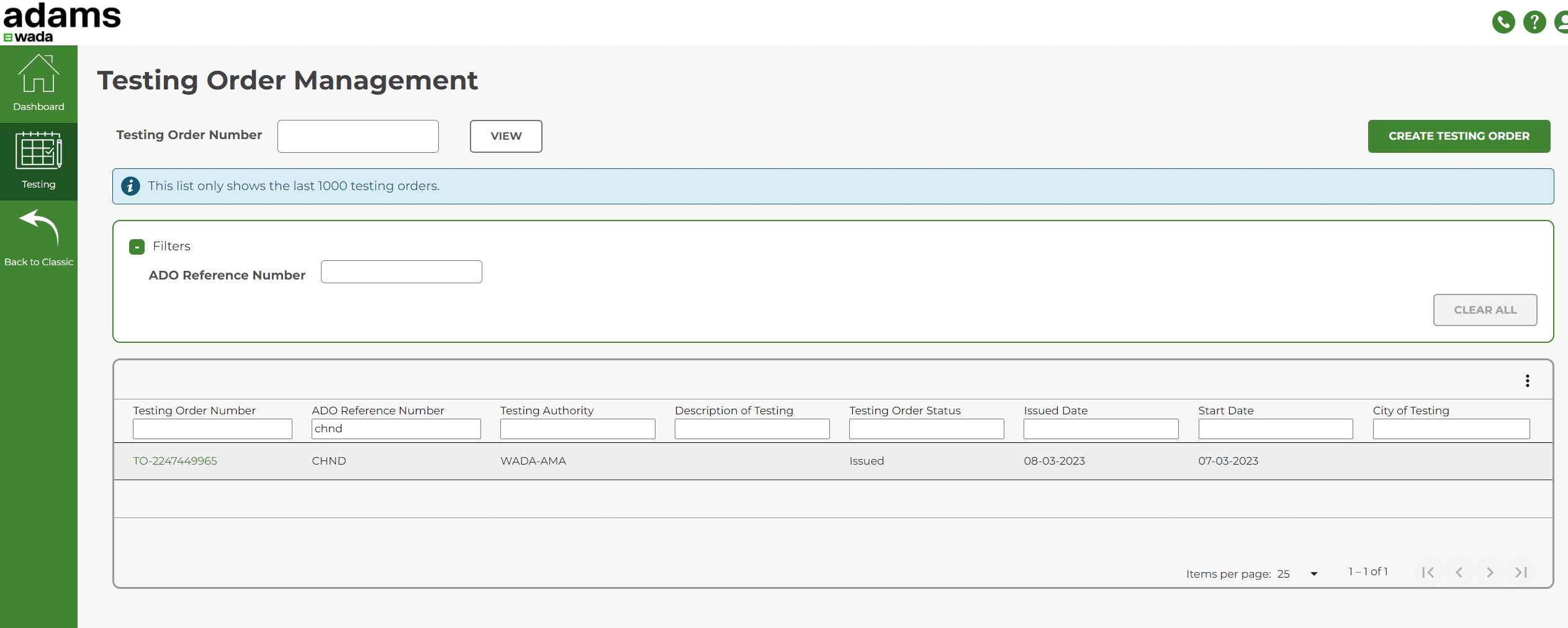Go to next page with chevron icon
The image size is (1568, 628).
point(1490,572)
